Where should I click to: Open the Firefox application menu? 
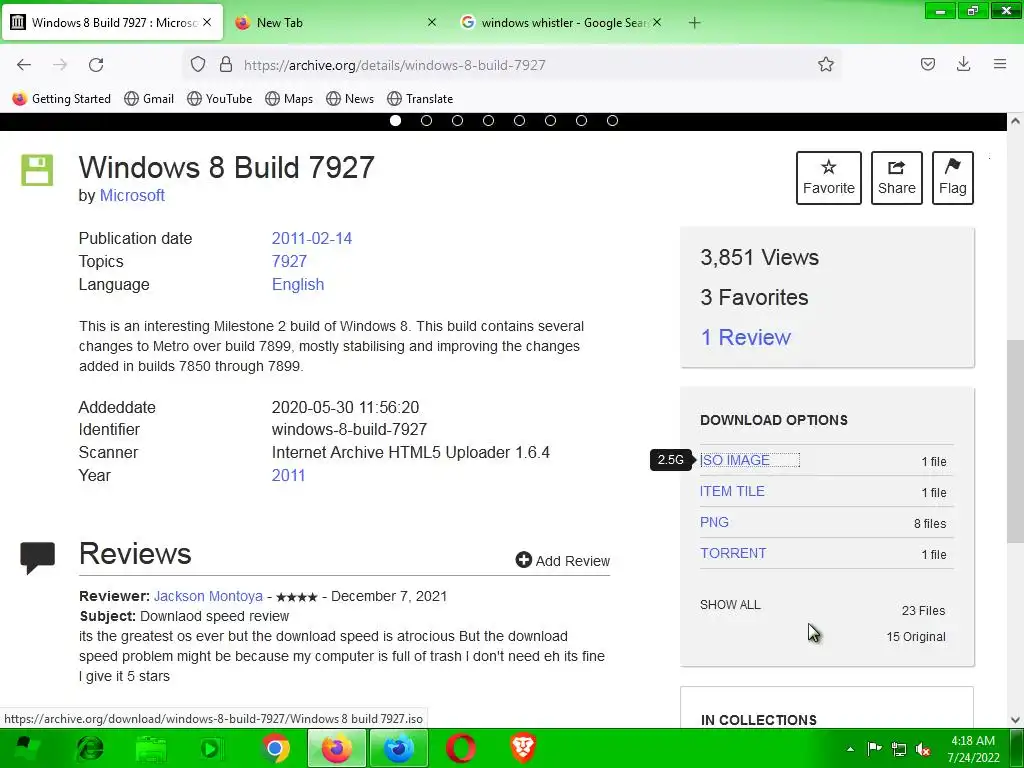coord(999,64)
